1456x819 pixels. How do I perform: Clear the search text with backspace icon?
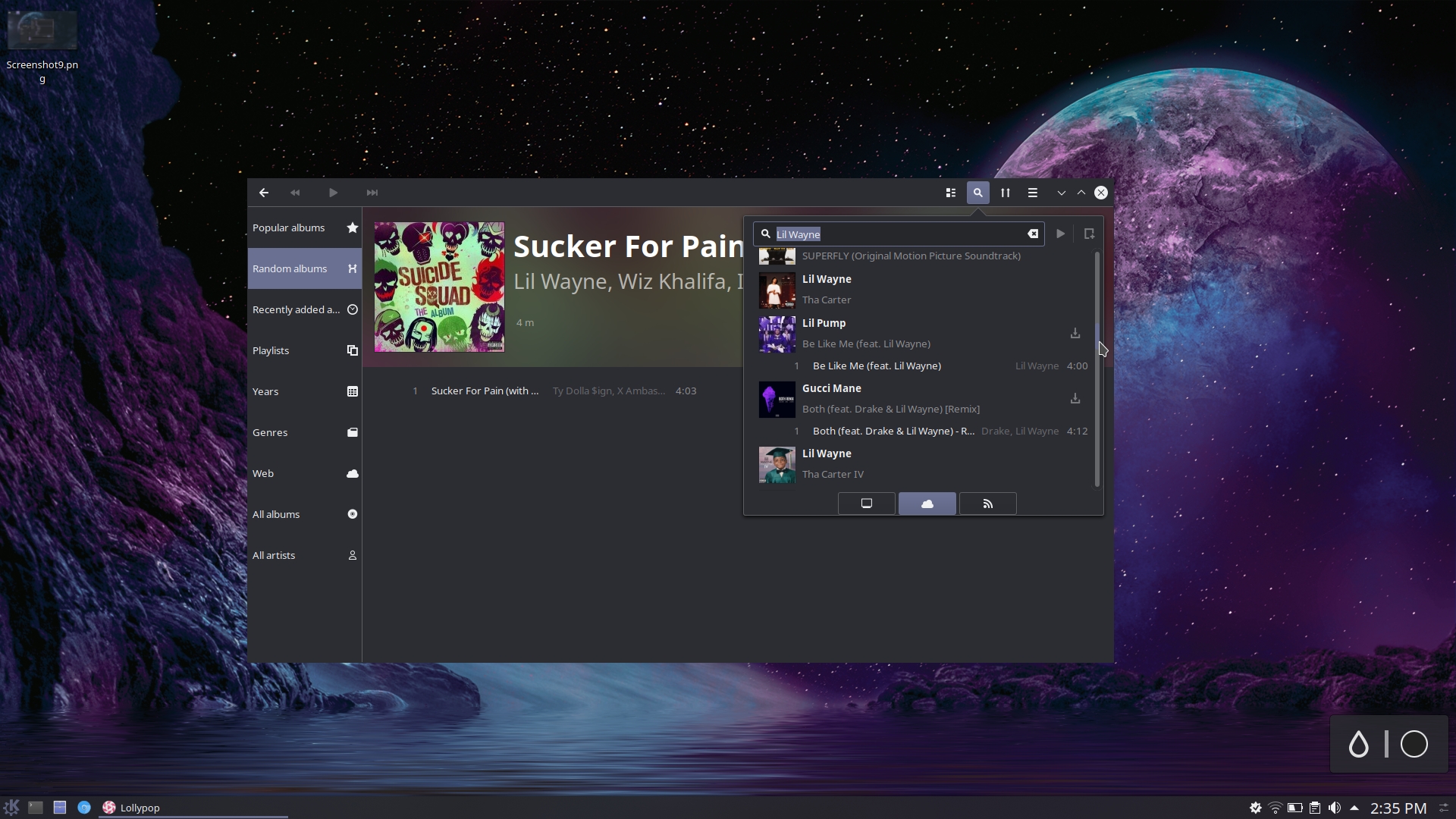(1032, 234)
